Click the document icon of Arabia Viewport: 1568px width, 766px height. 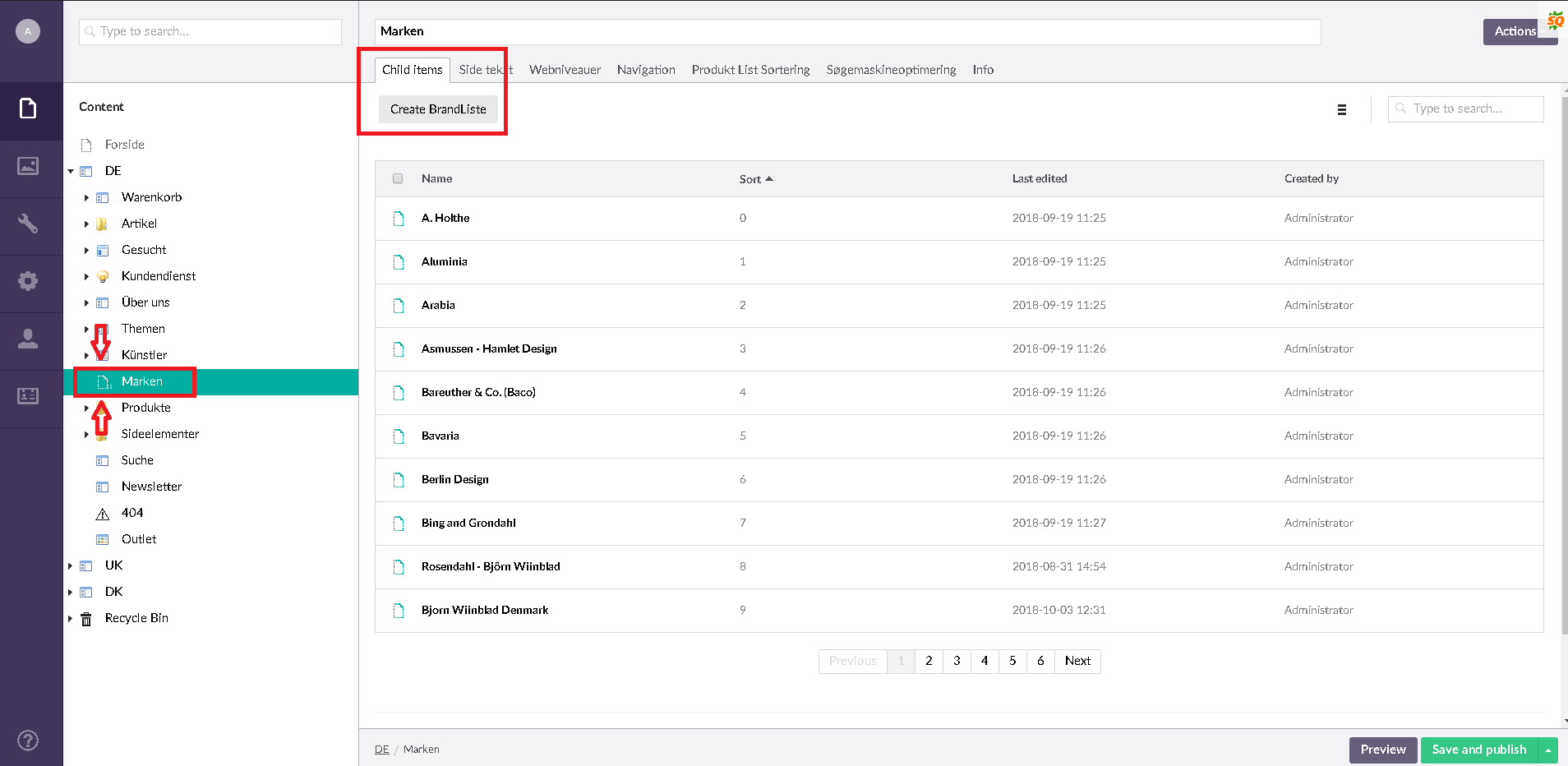pos(399,306)
